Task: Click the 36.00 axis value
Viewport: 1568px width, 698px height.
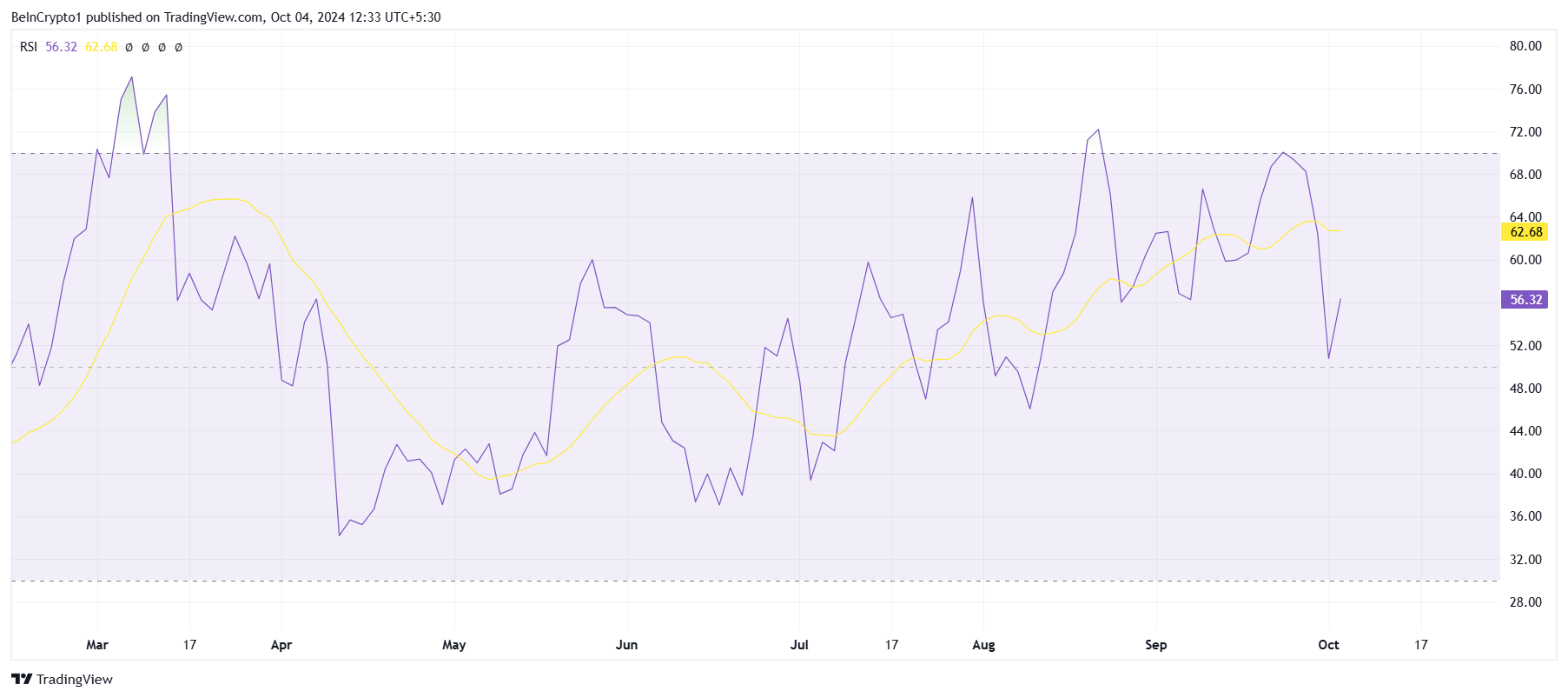Action: click(x=1525, y=516)
